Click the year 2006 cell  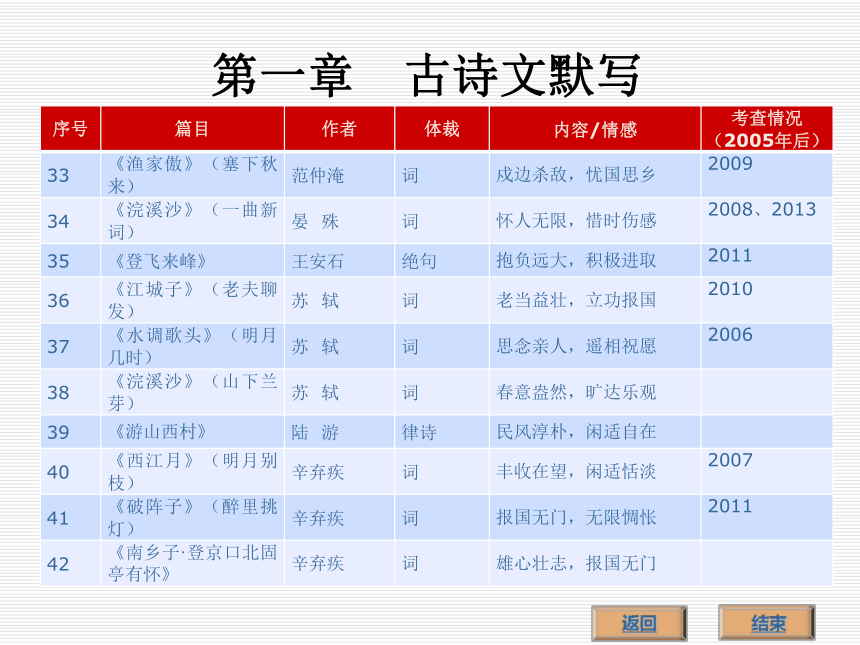click(767, 346)
